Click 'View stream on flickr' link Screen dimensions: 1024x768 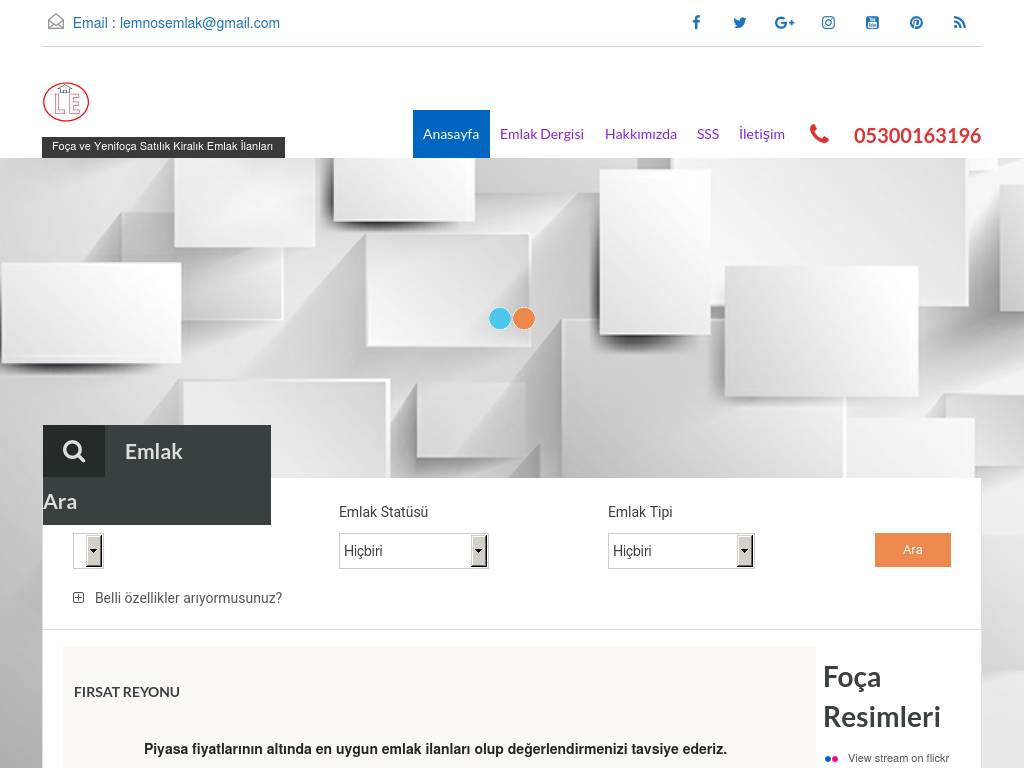point(898,758)
